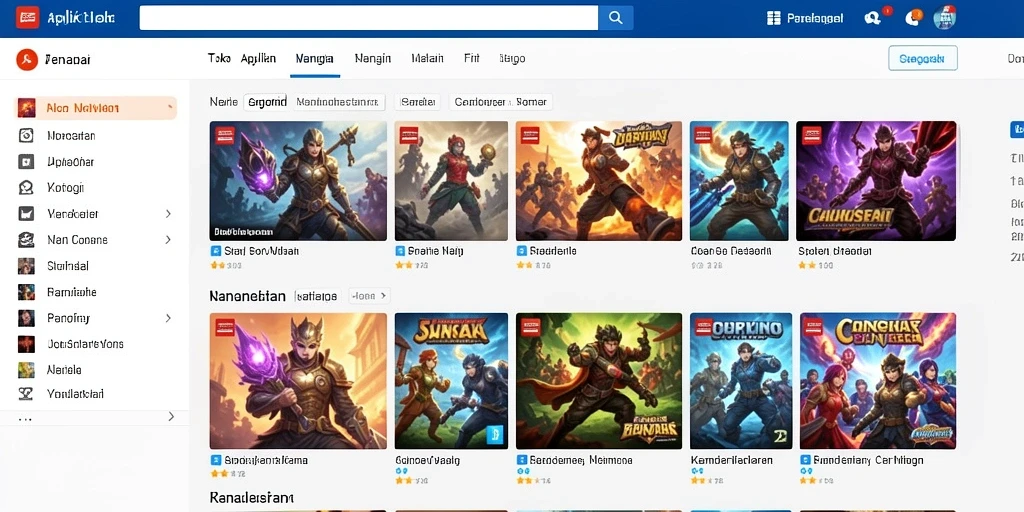
Task: Select the Yontlatkial trophy icon in sidebar
Action: (26, 394)
